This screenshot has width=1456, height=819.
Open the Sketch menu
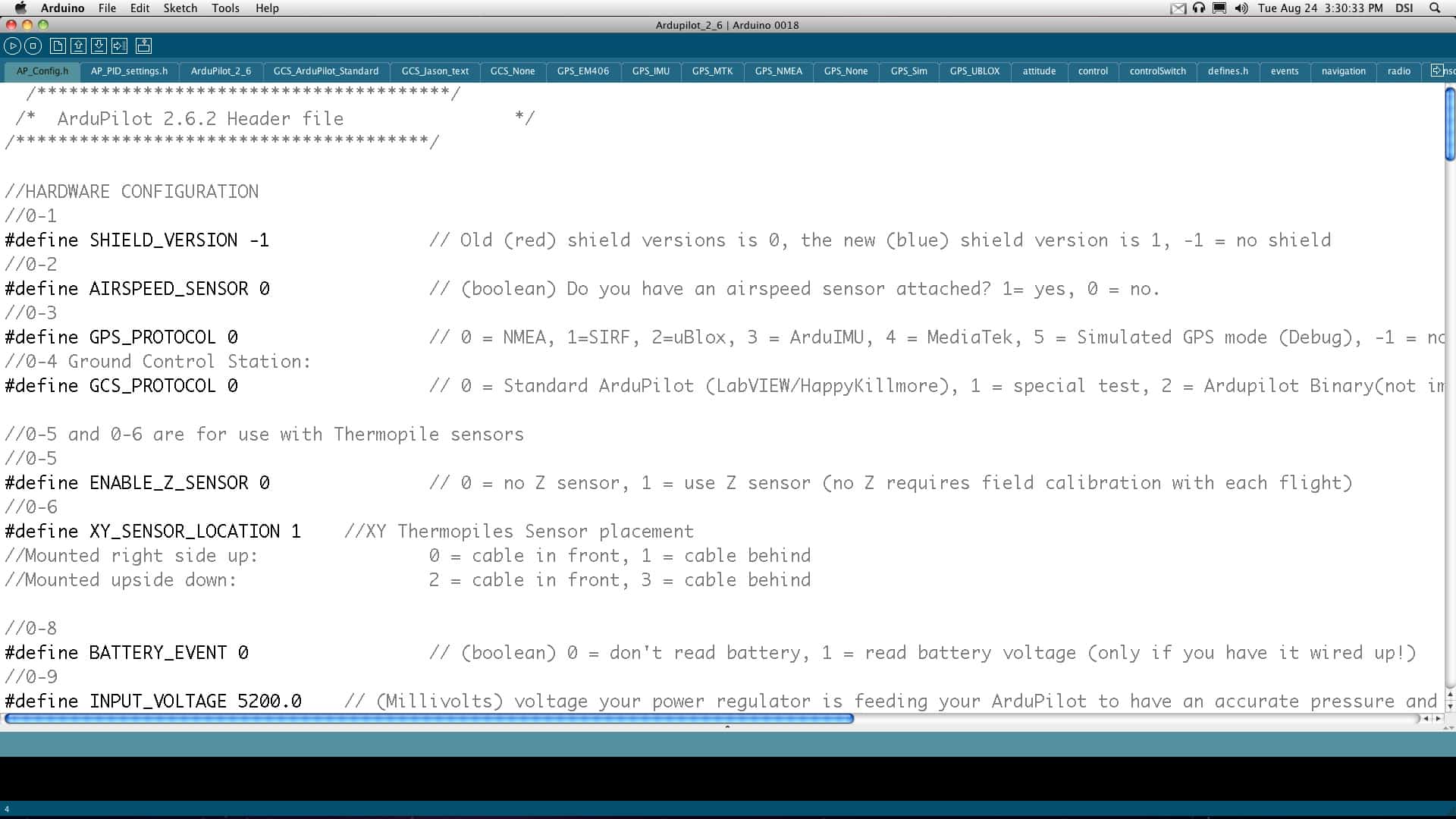[x=180, y=8]
